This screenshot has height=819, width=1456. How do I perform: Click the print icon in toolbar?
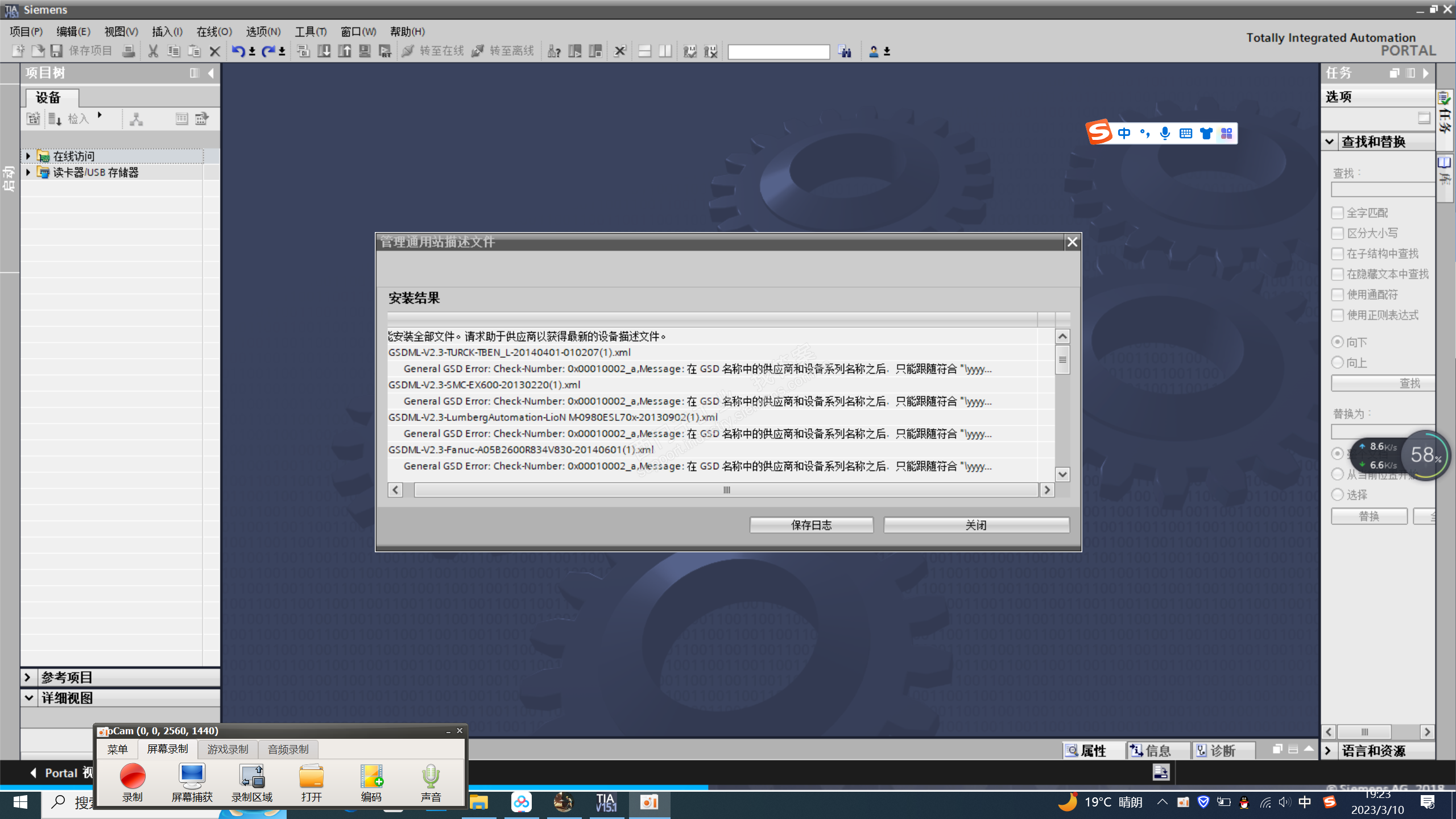pos(129,51)
